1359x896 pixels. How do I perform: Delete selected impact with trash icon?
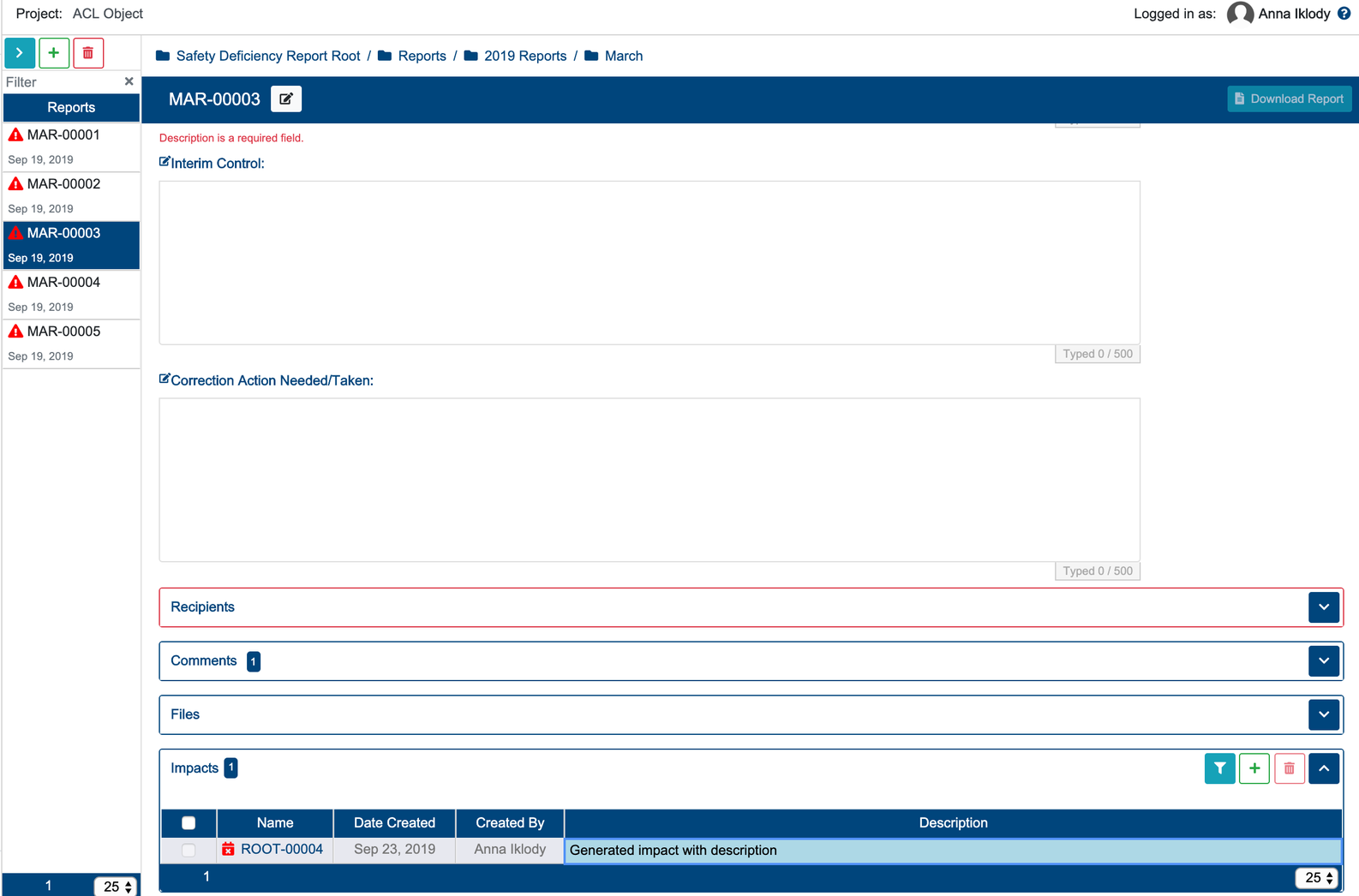pyautogui.click(x=1290, y=768)
